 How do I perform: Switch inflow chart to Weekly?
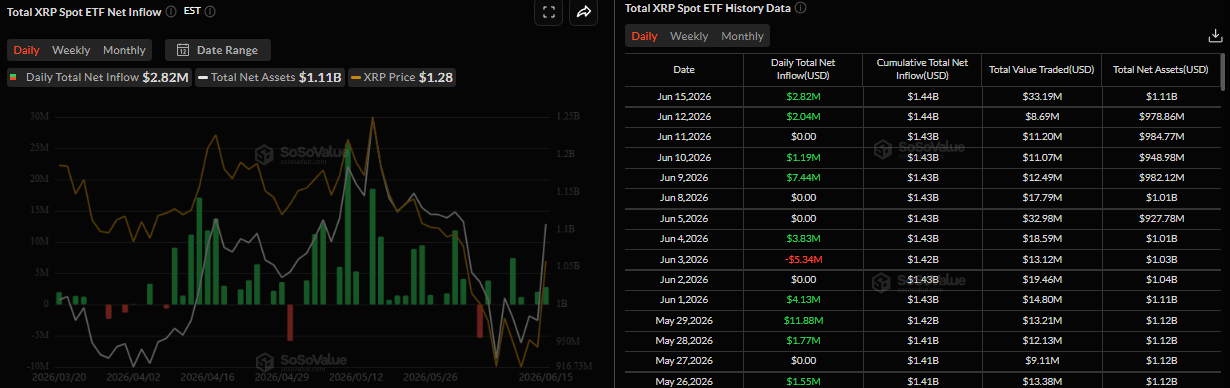(71, 50)
